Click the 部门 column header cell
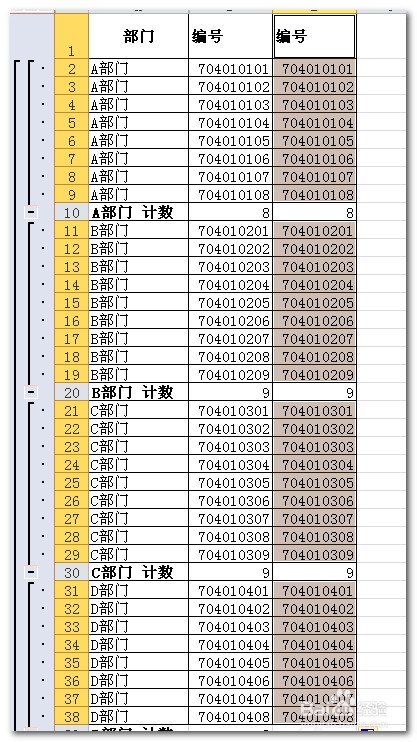Screen dimensions: 417x742 pyautogui.click(x=138, y=36)
